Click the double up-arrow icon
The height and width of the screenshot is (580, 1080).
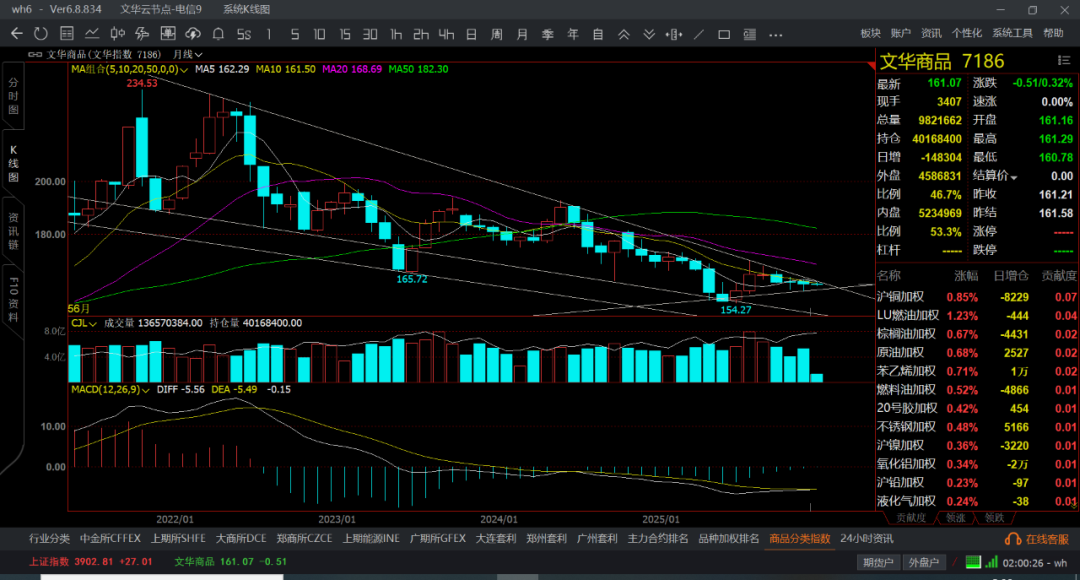623,34
